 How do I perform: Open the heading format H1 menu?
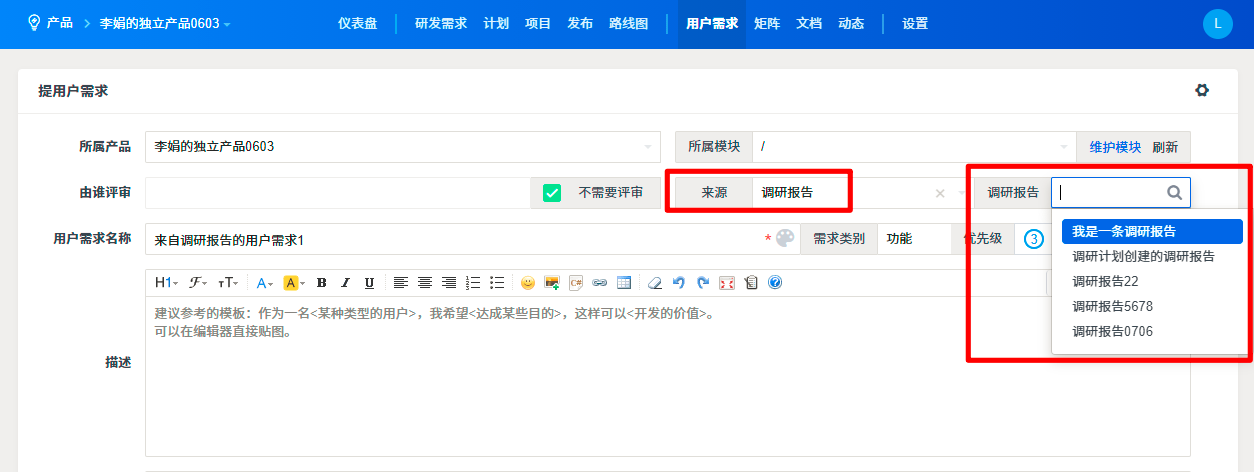coord(166,283)
